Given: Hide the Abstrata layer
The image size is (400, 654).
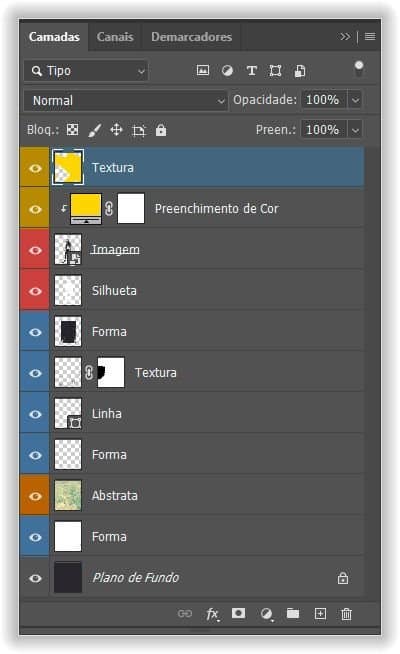Looking at the screenshot, I should point(35,496).
